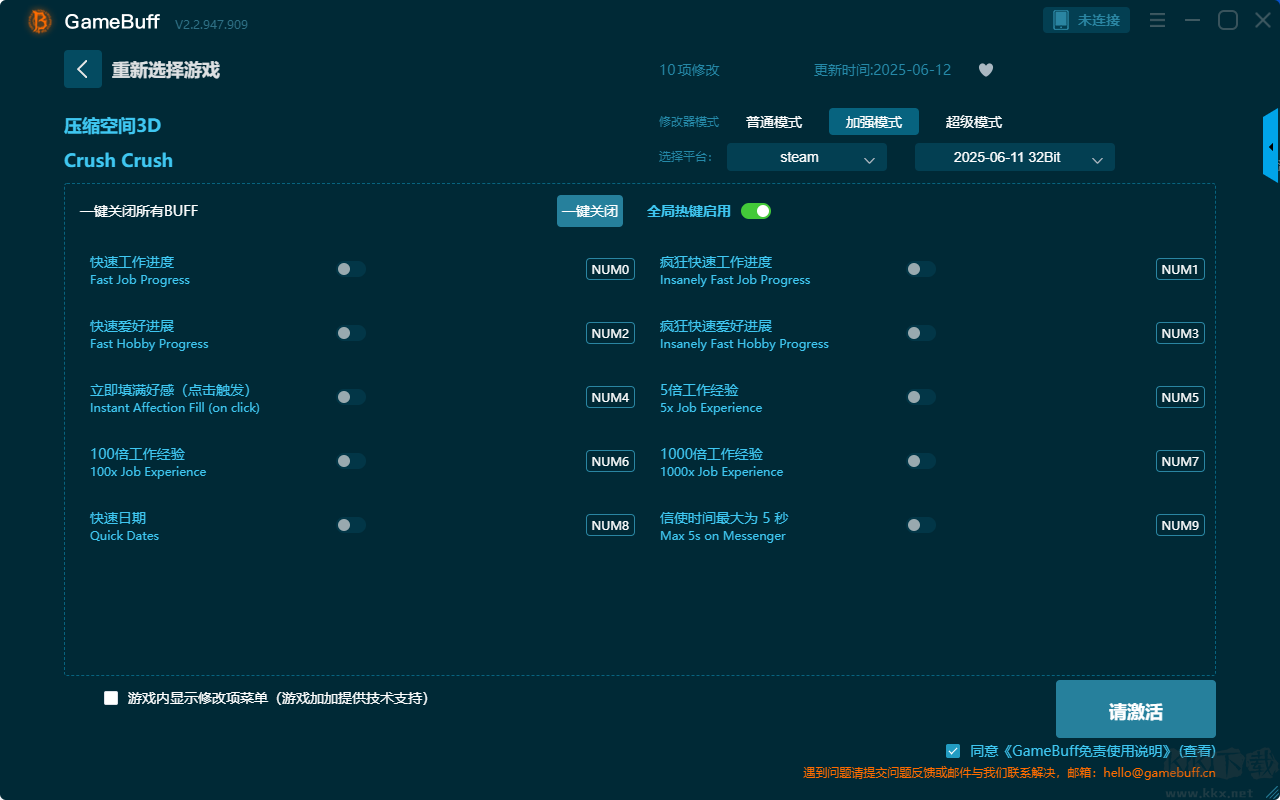Viewport: 1280px width, 800px height.
Task: Enable Fast Hobby Progress switch
Action: [351, 333]
